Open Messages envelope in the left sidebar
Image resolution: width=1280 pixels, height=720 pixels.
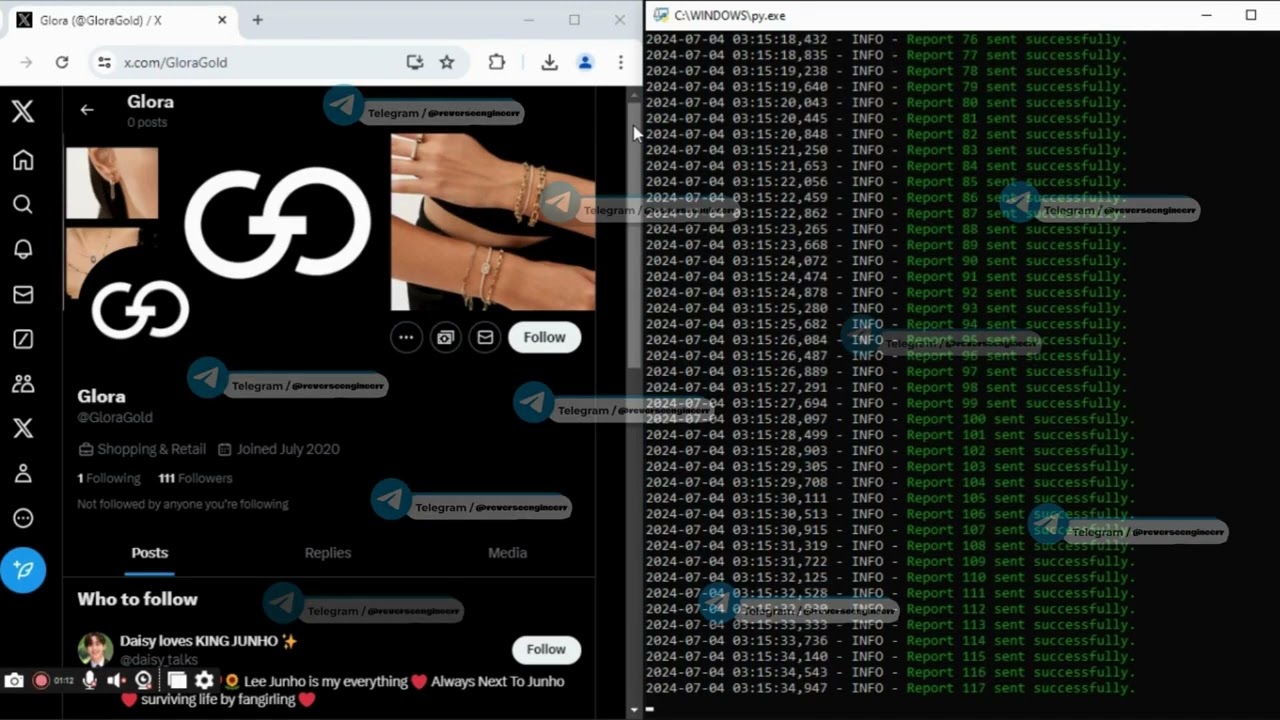point(23,295)
